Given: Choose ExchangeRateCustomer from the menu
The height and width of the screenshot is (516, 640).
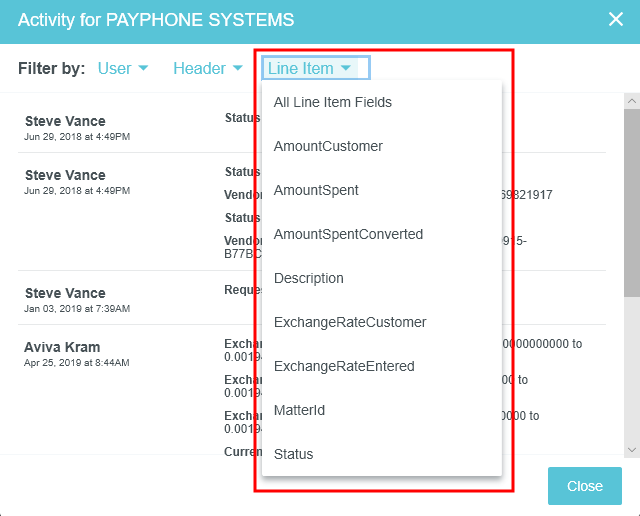Looking at the screenshot, I should click(x=350, y=322).
